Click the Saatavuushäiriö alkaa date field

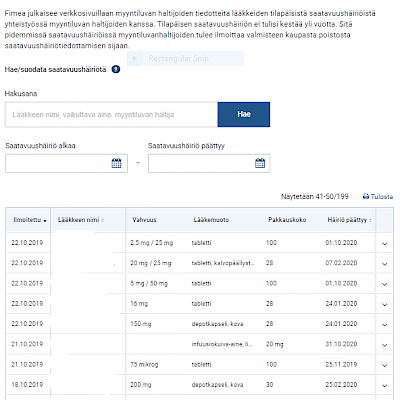click(x=66, y=163)
